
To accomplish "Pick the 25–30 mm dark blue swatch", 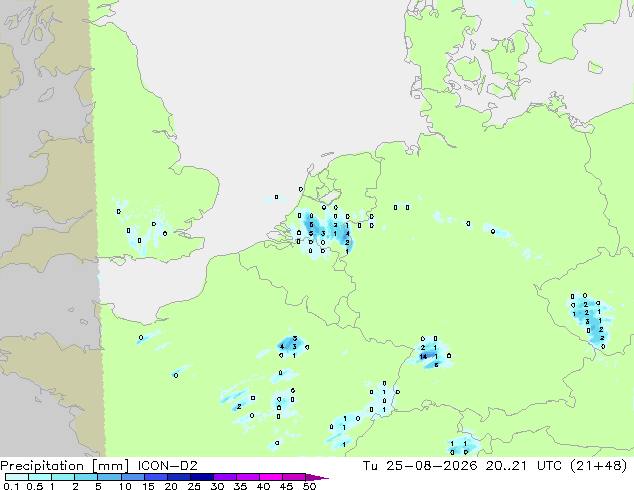I will click(x=202, y=477).
